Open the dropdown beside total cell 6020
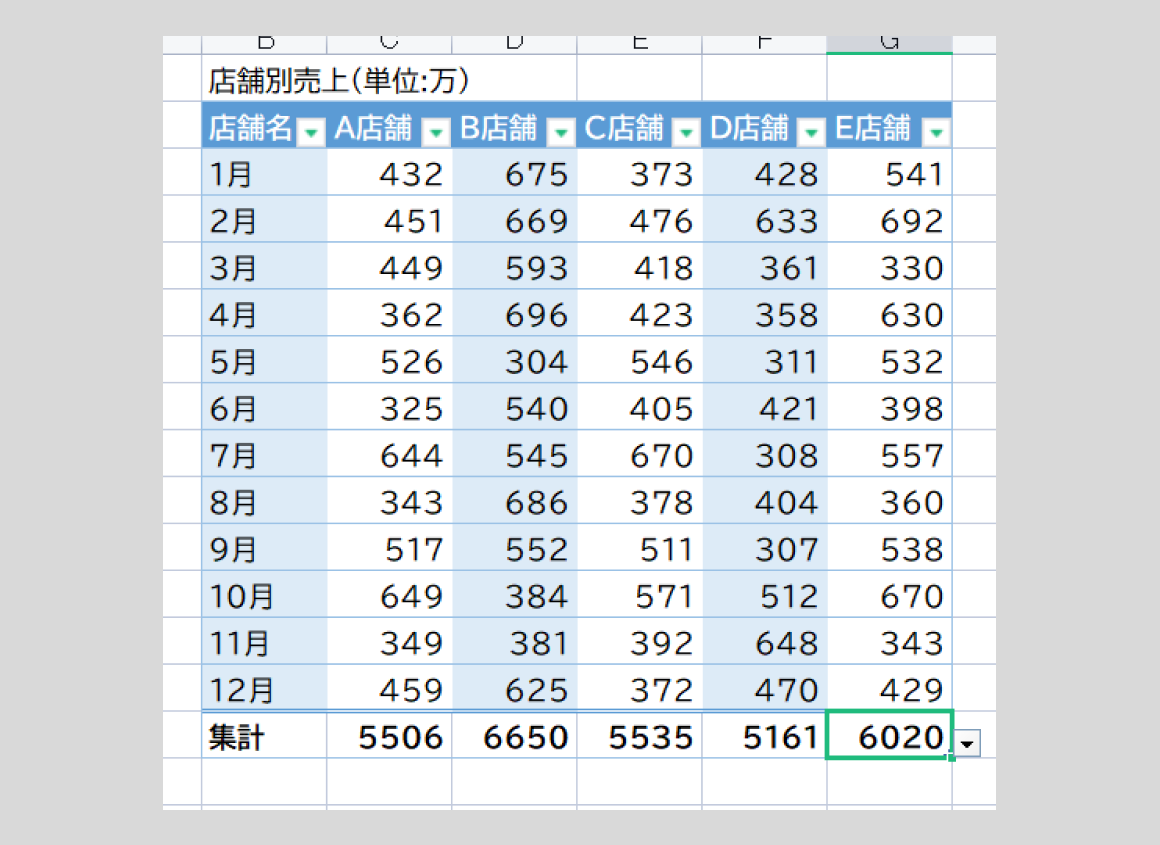 pos(968,743)
